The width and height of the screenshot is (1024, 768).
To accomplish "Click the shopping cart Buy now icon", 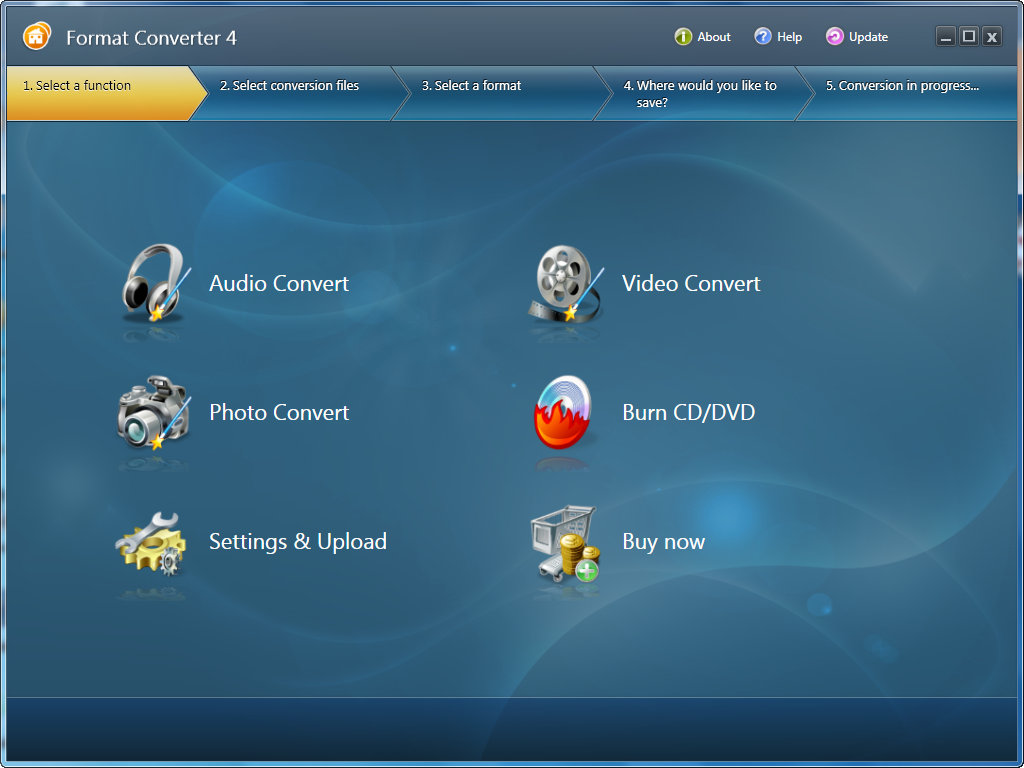I will [x=565, y=543].
